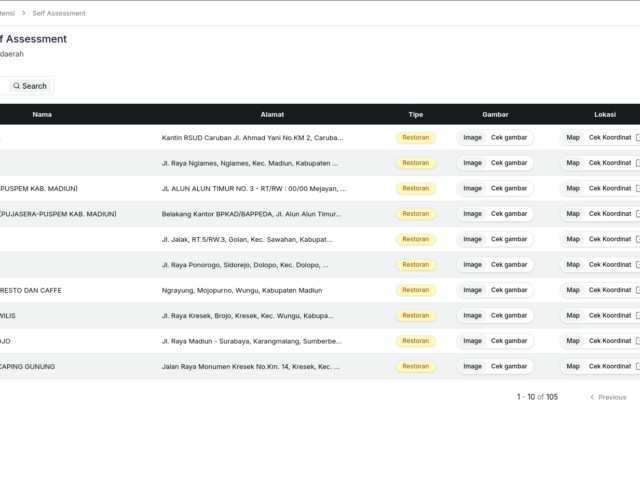Click the Alamat column header

pos(272,114)
